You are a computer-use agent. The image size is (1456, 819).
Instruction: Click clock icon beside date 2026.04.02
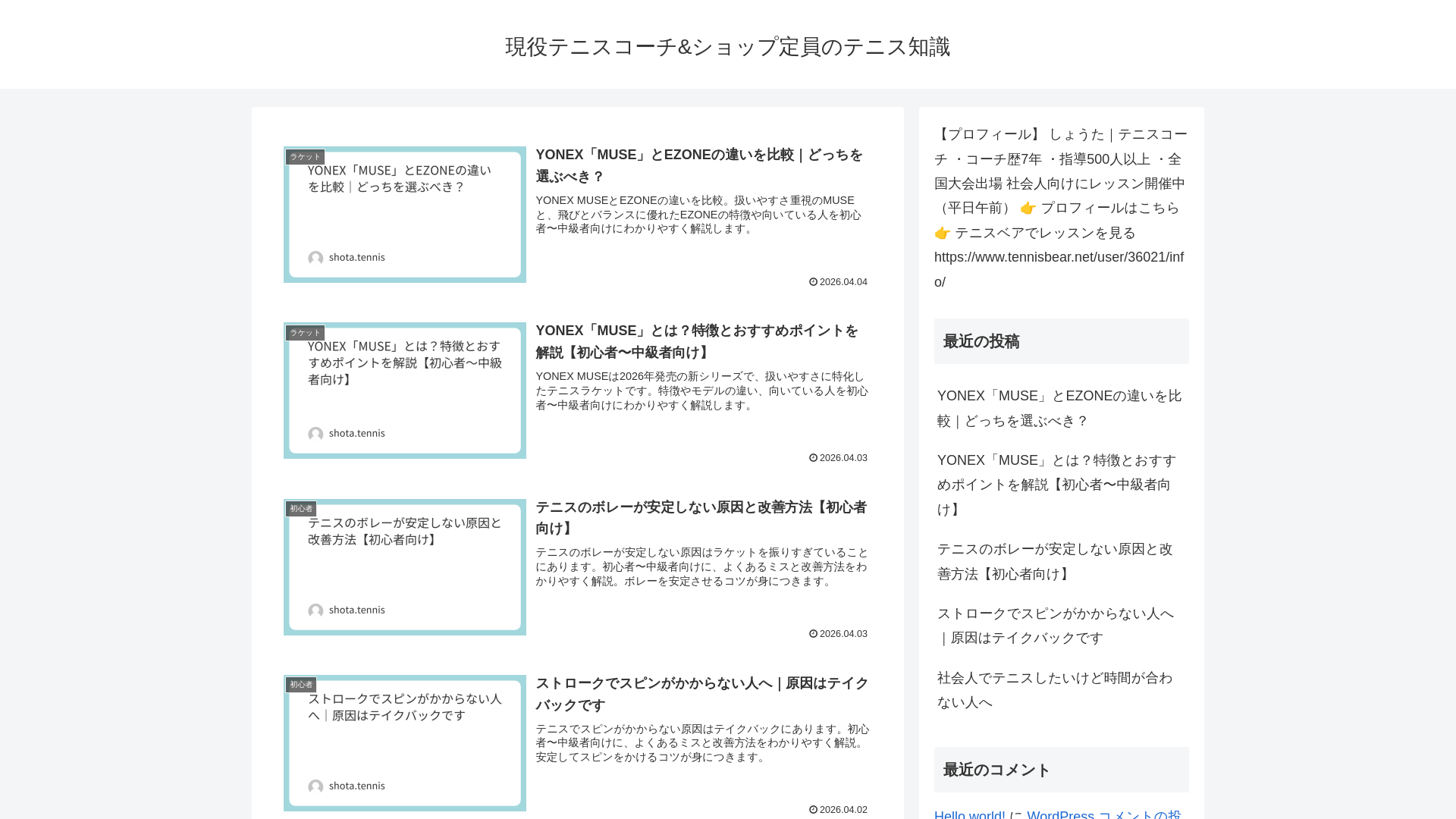[813, 810]
